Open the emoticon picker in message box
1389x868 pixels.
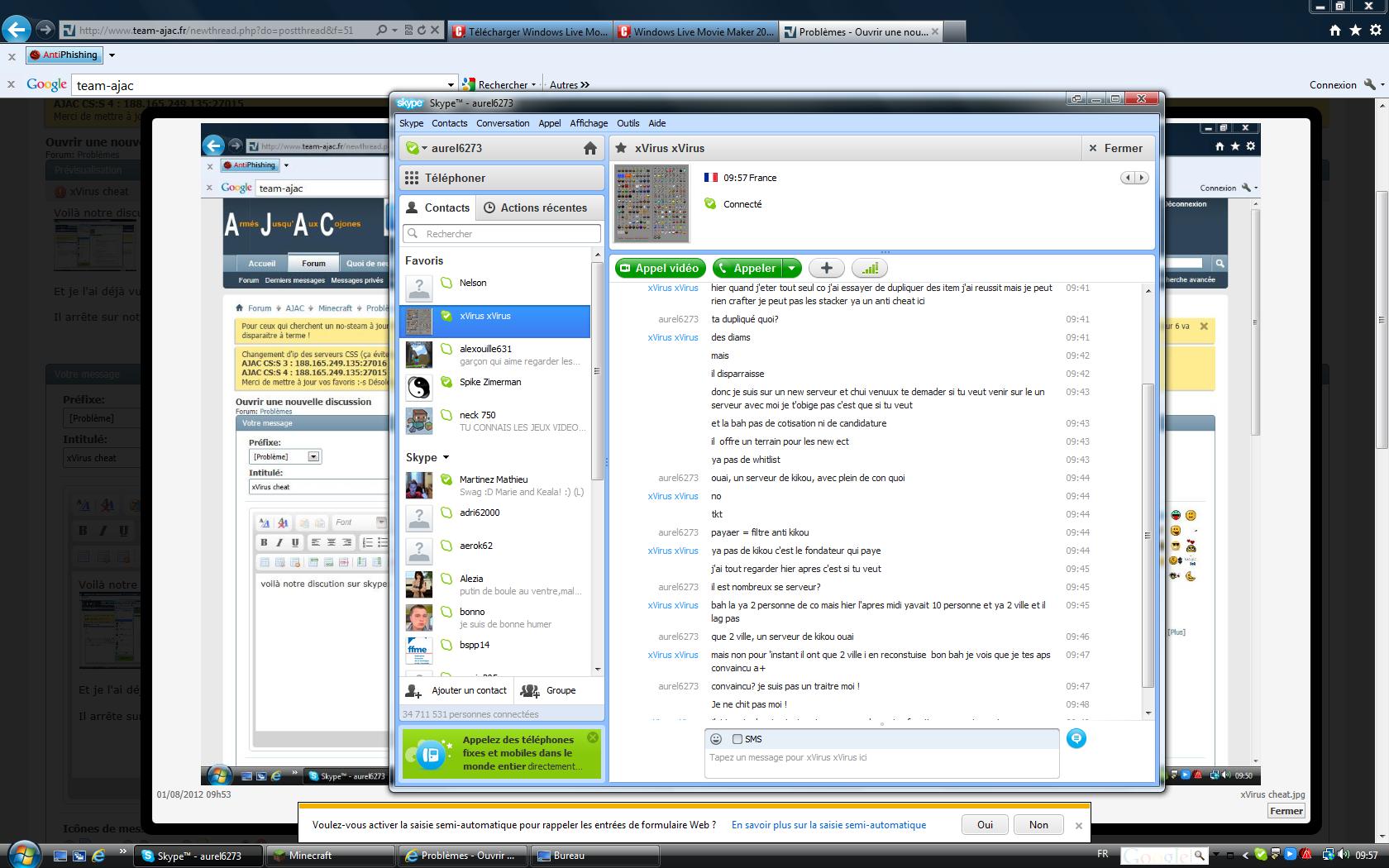pos(716,739)
